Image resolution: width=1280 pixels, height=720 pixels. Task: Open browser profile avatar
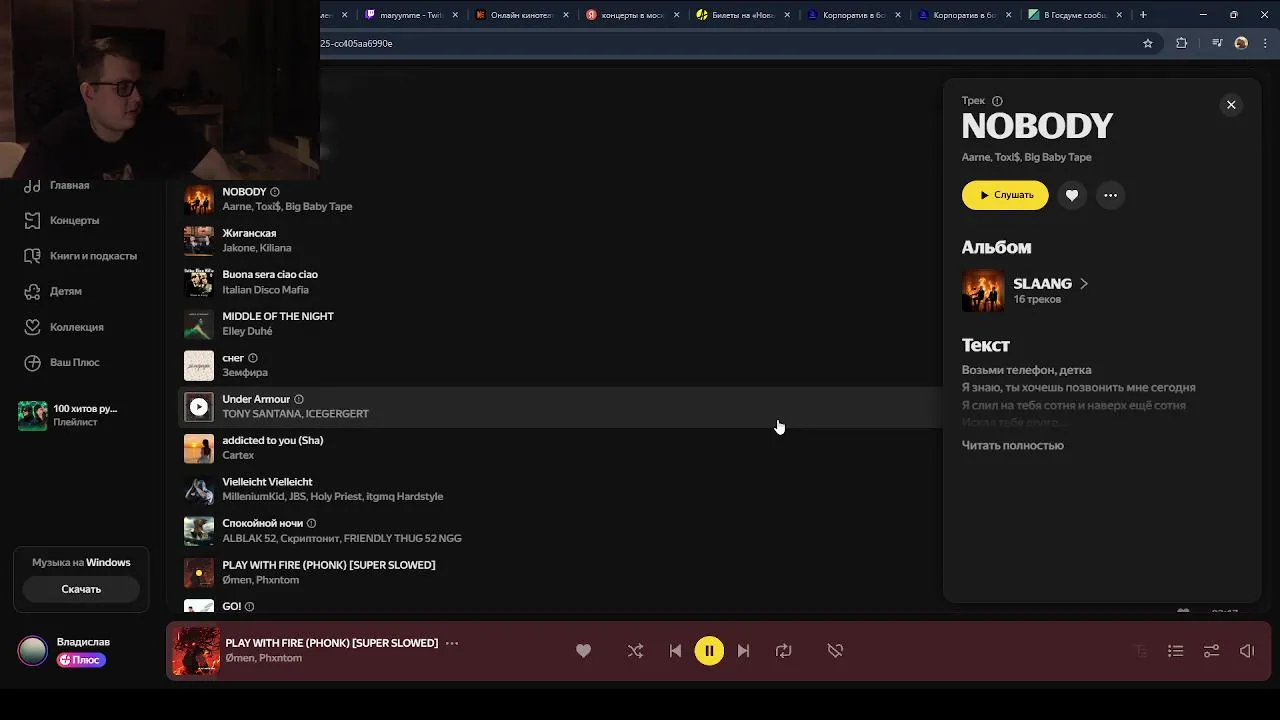click(1241, 43)
